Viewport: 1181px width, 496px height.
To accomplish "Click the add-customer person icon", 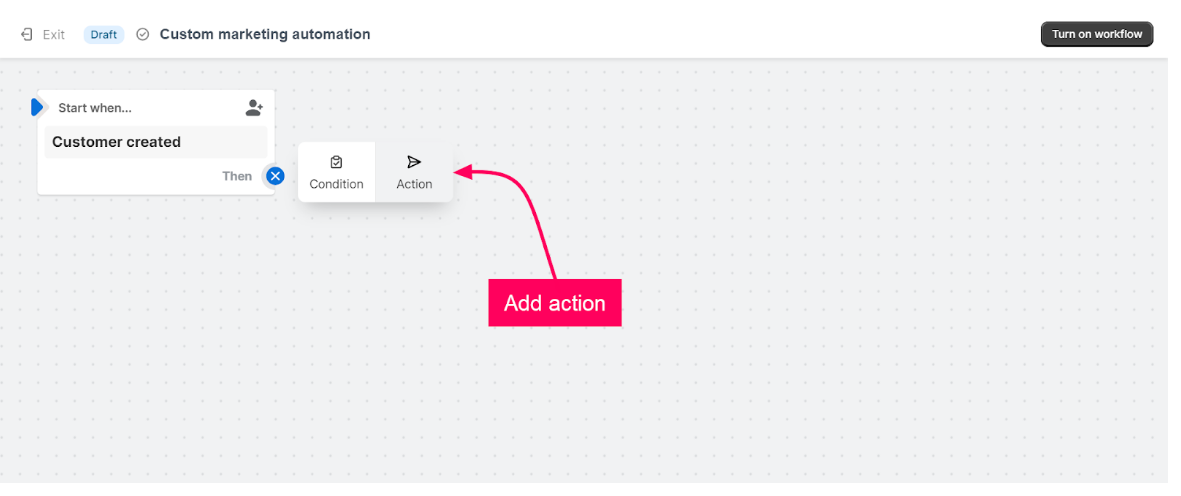I will coord(254,108).
